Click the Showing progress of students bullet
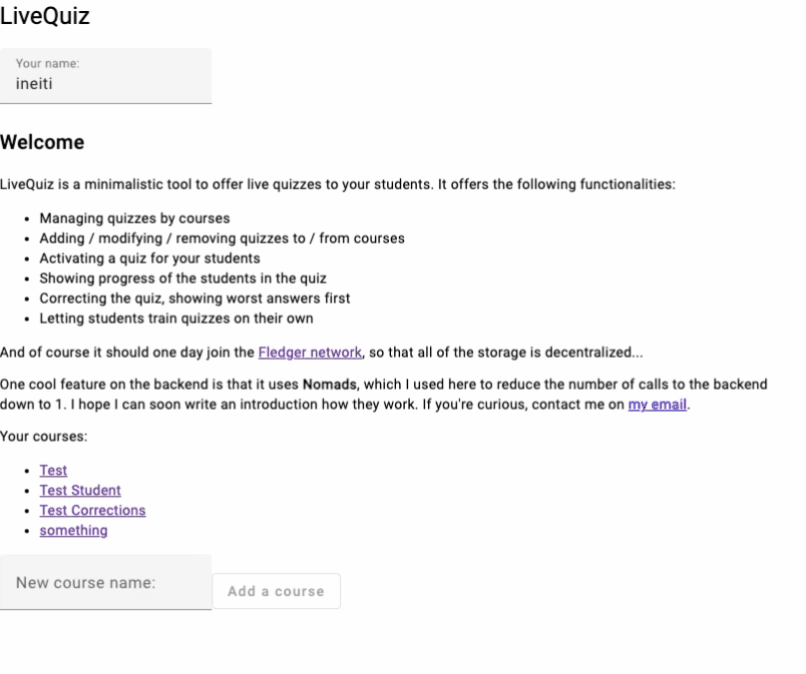The width and height of the screenshot is (806, 674). tap(182, 278)
